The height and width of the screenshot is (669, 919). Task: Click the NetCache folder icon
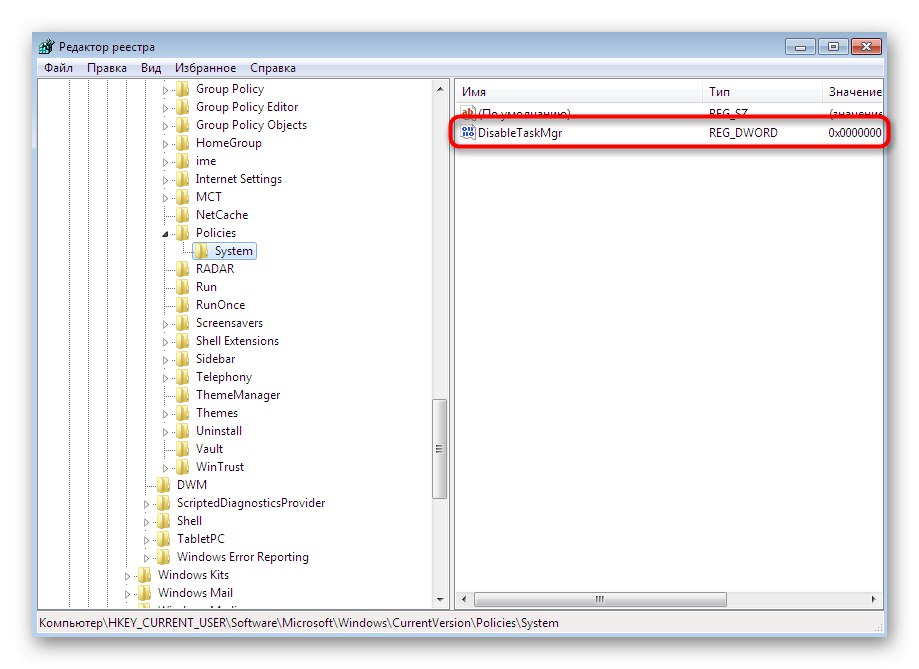(183, 215)
